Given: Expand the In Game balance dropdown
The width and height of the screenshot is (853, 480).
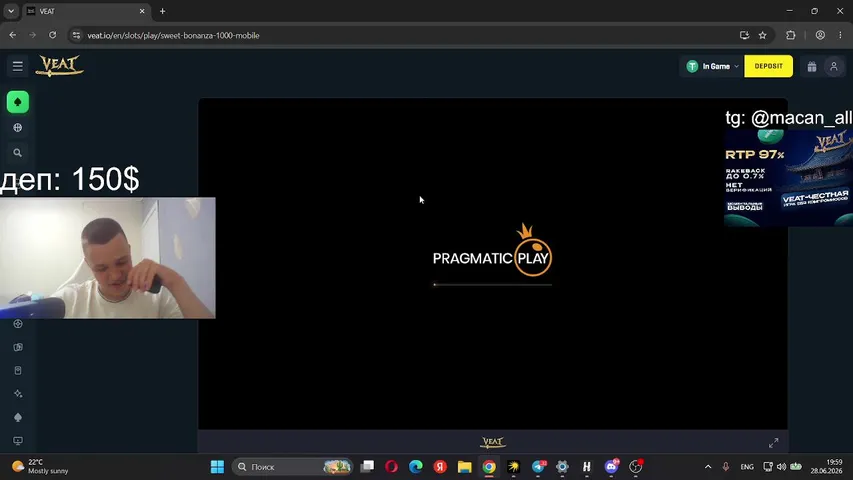Looking at the screenshot, I should [x=712, y=66].
